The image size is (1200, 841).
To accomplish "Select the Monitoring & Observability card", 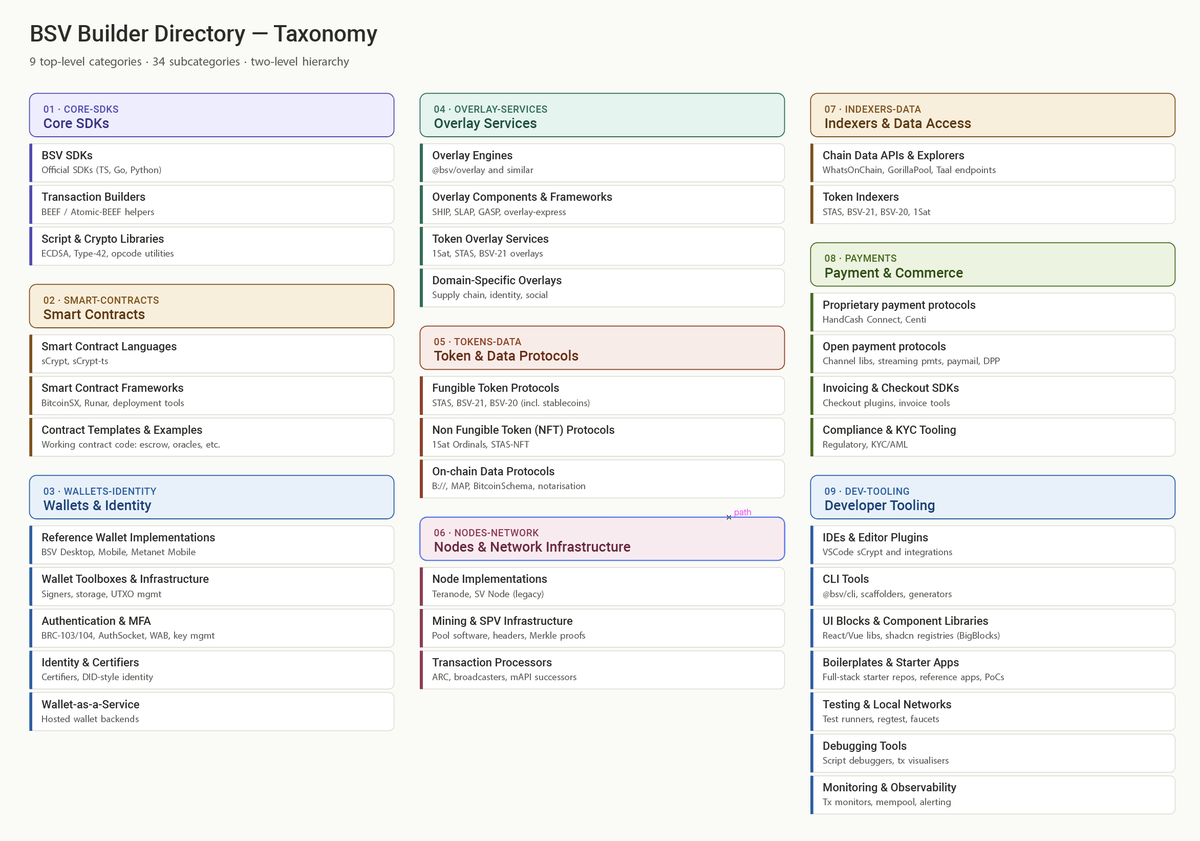I will [x=993, y=795].
